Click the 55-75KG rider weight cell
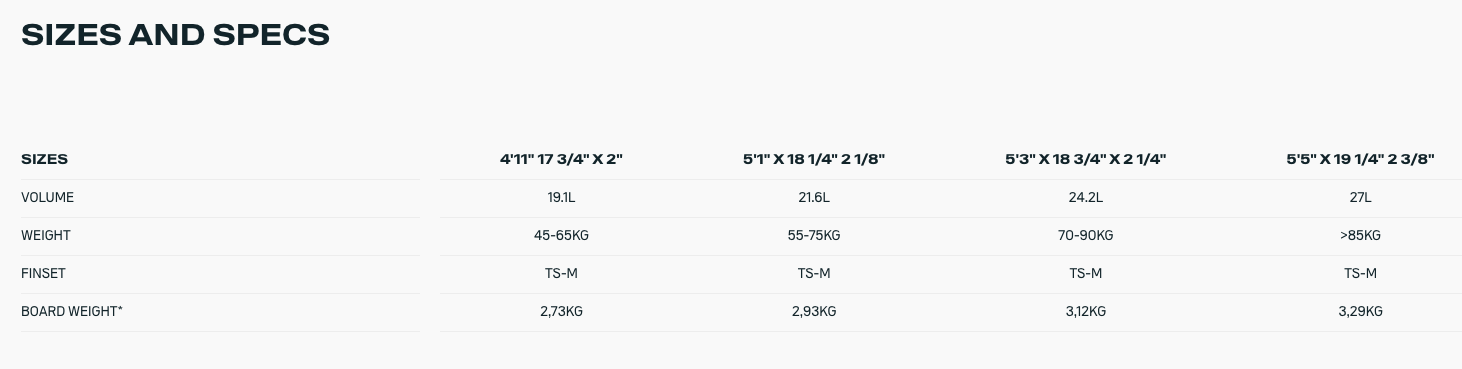Viewport: 1462px width, 369px height. 814,235
